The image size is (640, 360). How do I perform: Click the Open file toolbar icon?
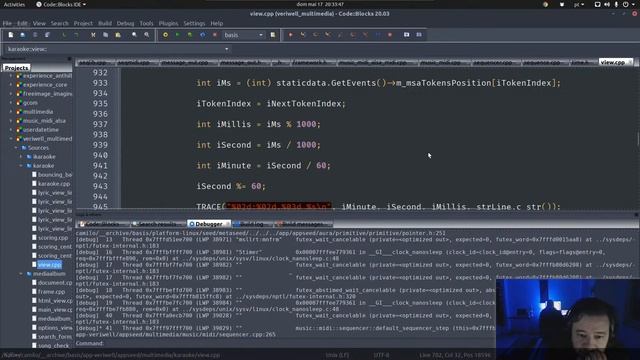click(x=23, y=35)
